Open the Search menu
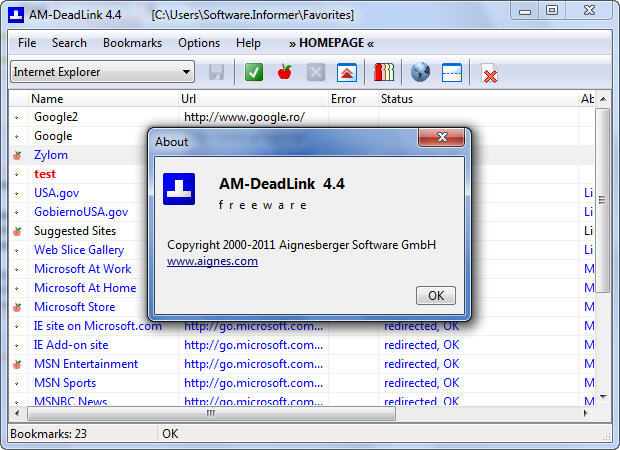The height and width of the screenshot is (450, 620). pos(69,43)
